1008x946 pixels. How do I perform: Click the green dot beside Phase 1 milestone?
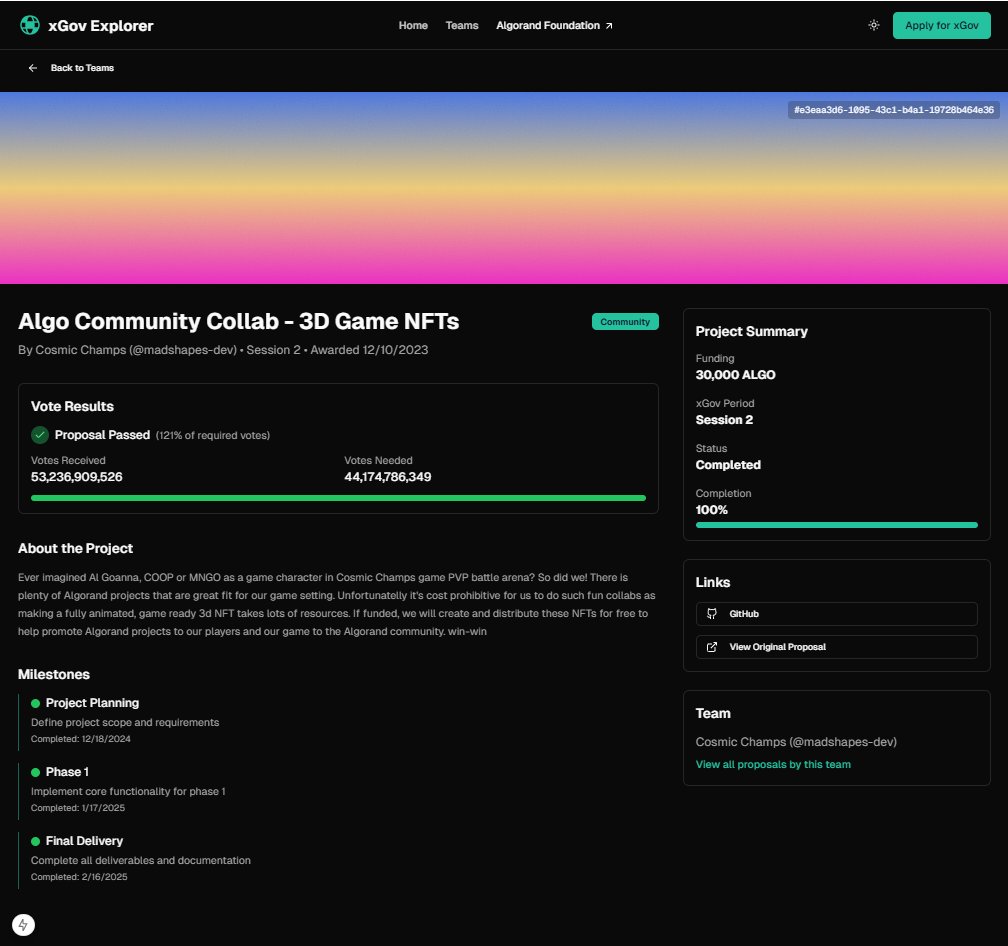coord(35,772)
